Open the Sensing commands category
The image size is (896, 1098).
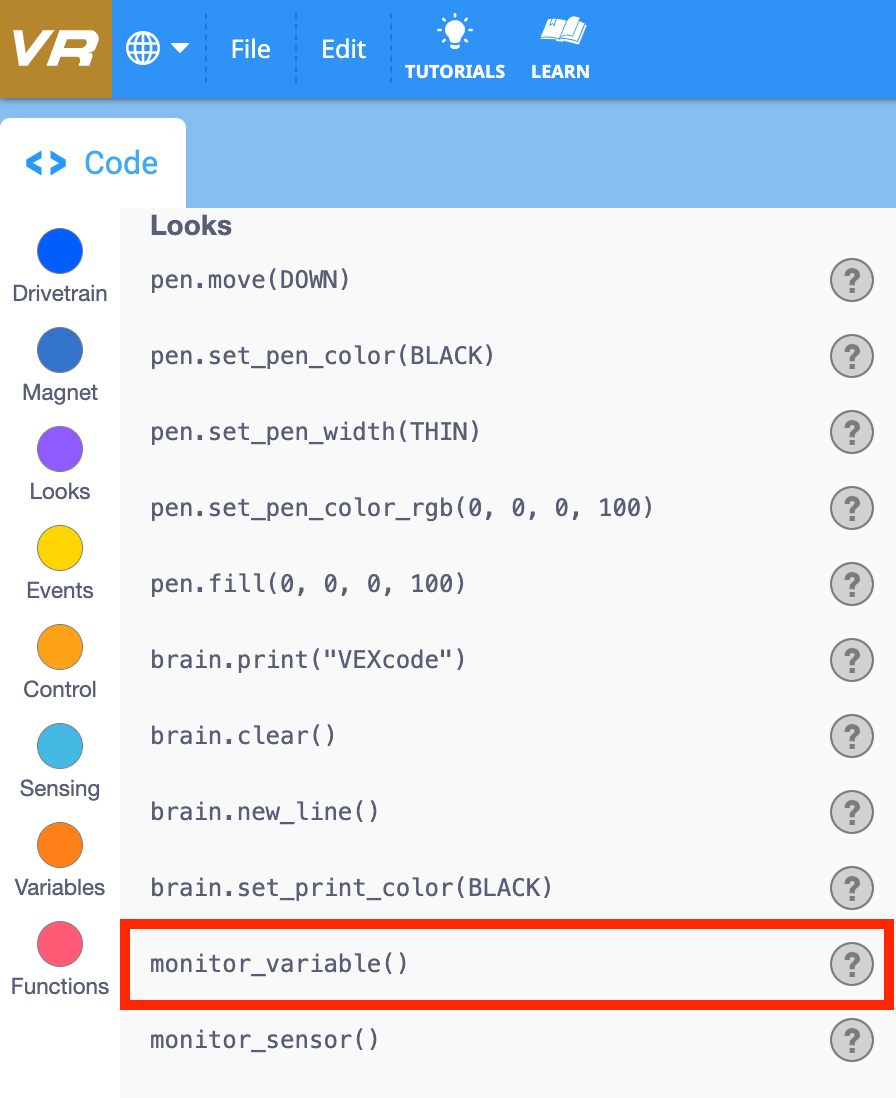click(x=59, y=746)
